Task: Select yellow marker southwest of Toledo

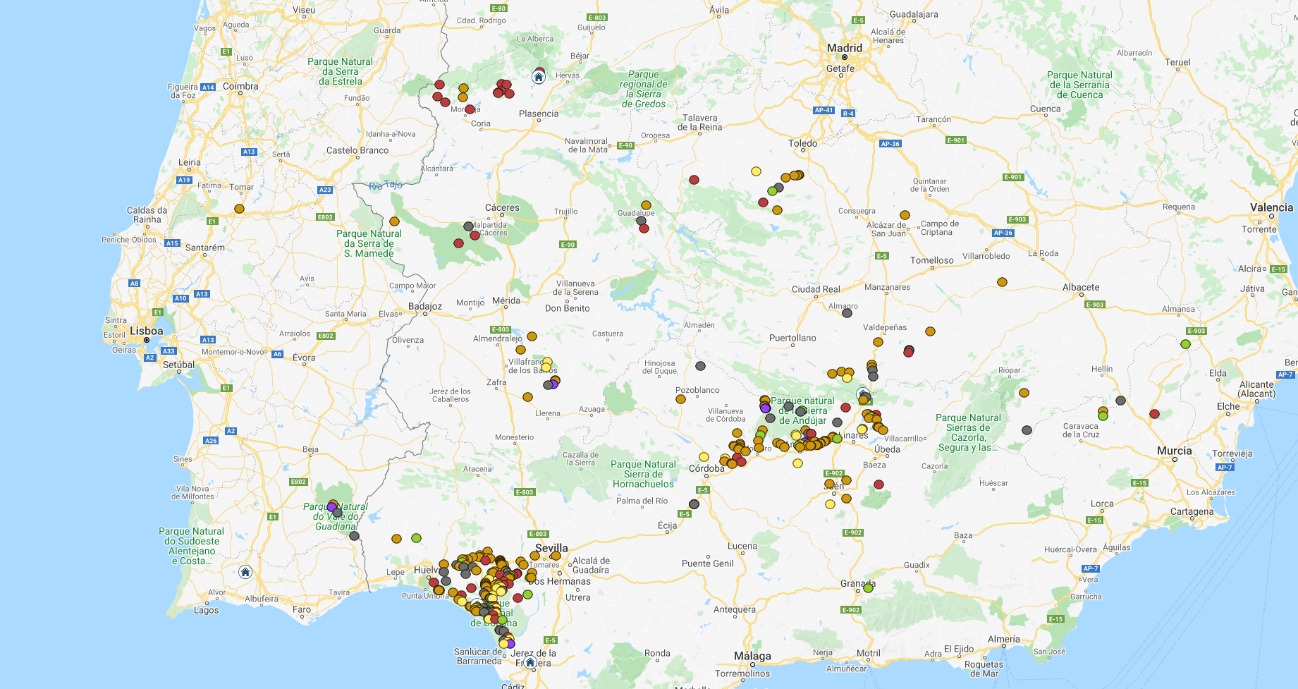Action: [756, 171]
